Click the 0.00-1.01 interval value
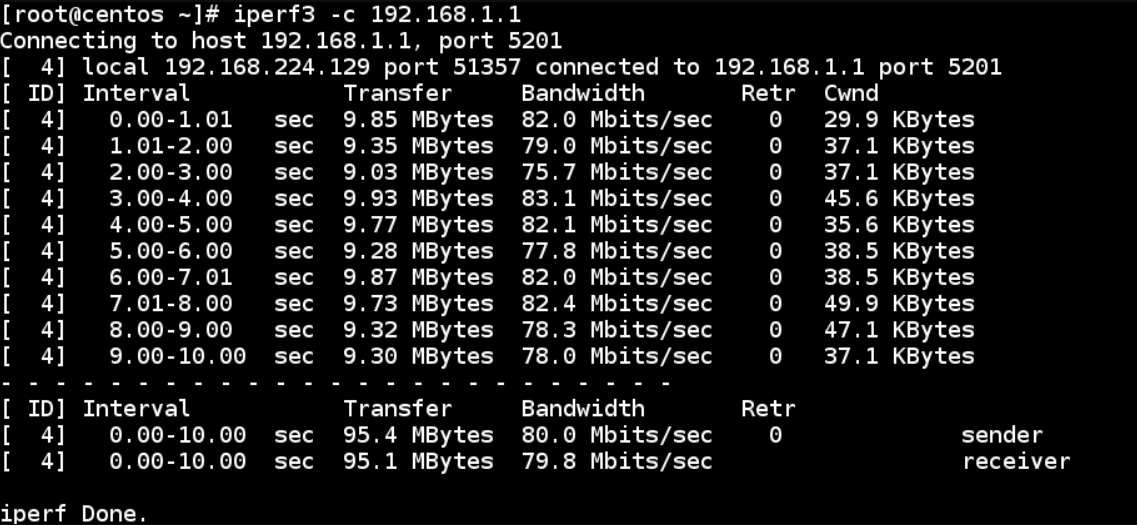Image resolution: width=1137 pixels, height=525 pixels. (x=171, y=120)
